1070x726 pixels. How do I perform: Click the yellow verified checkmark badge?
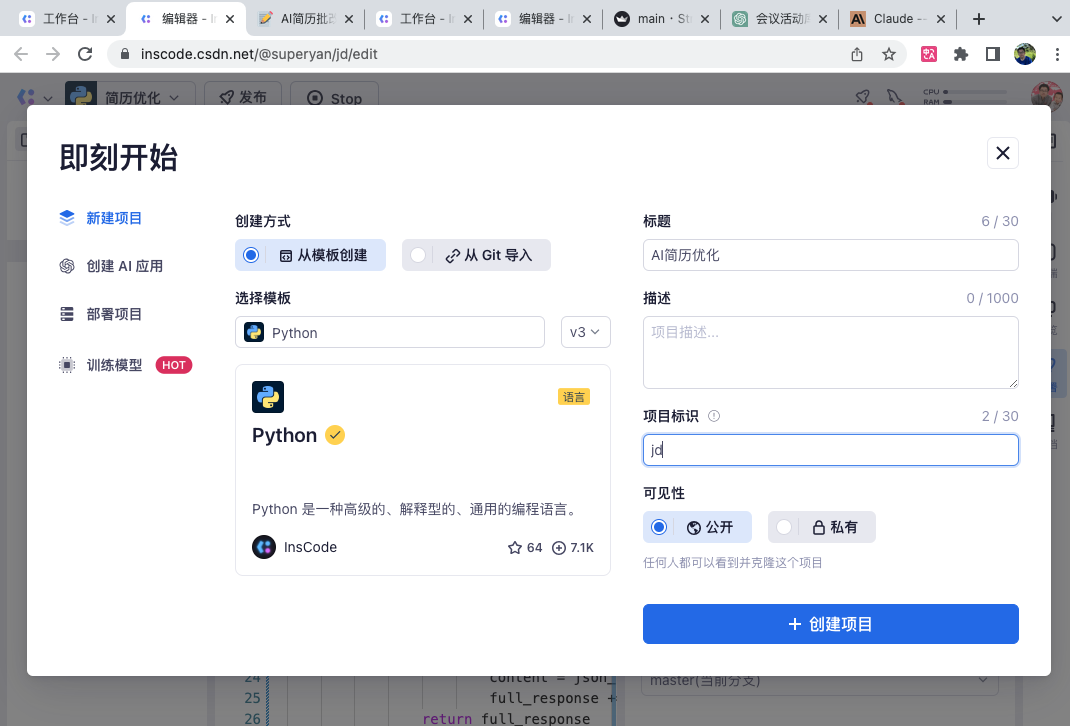point(335,435)
